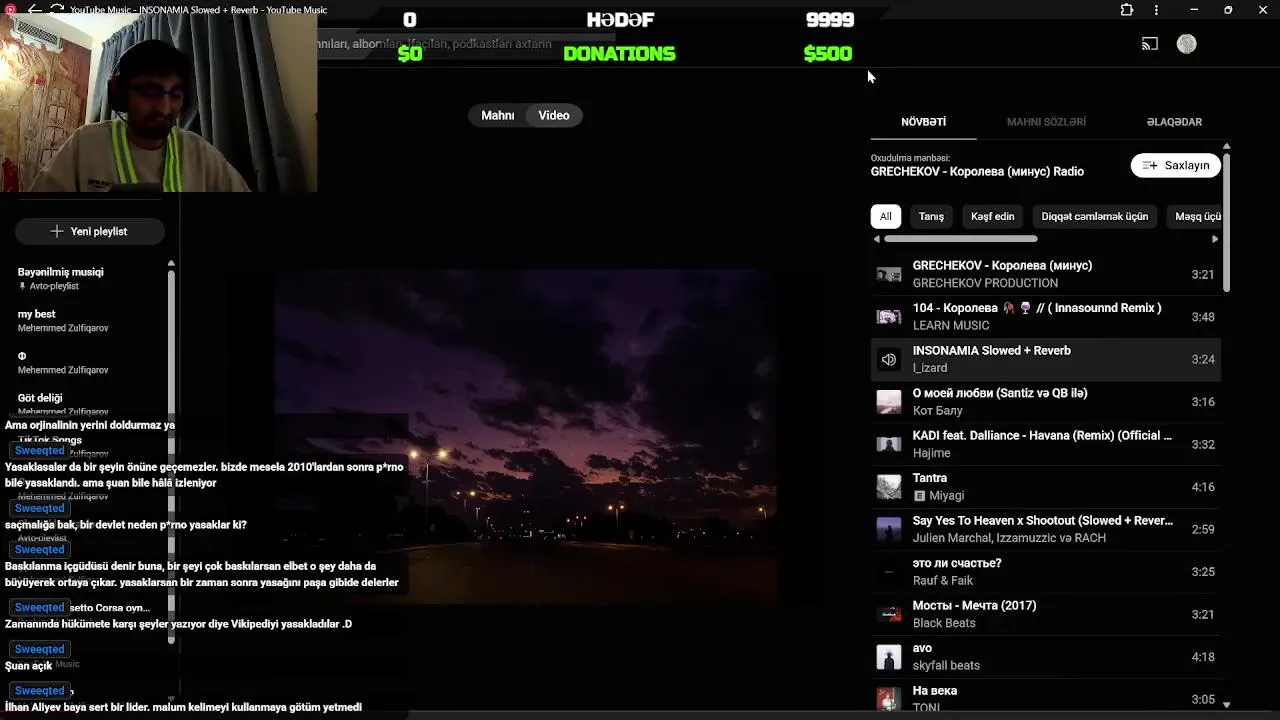Click the speaker icon on INSONAMIA row

[889, 360]
